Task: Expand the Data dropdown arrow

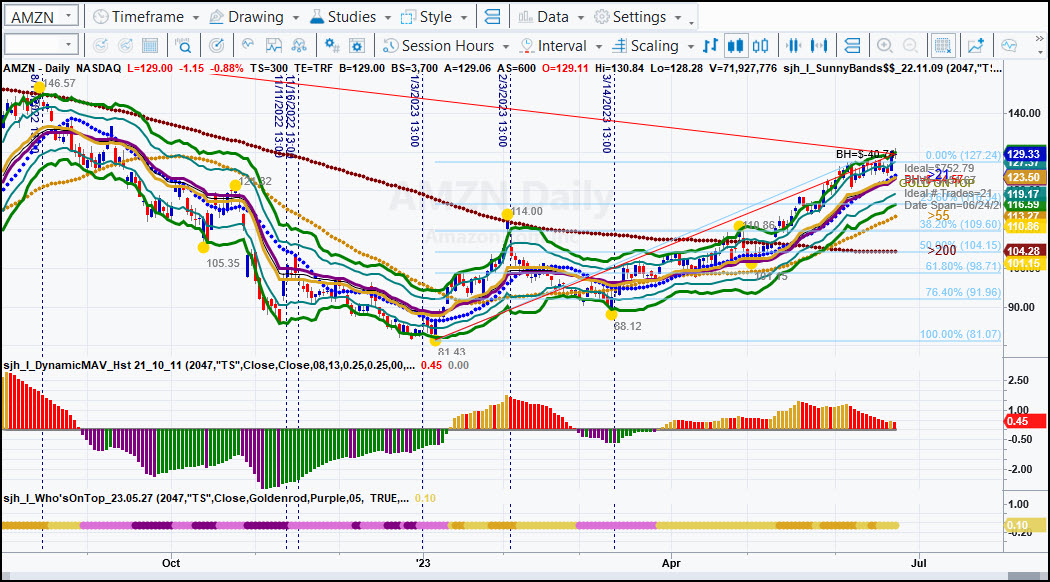Action: [x=581, y=17]
